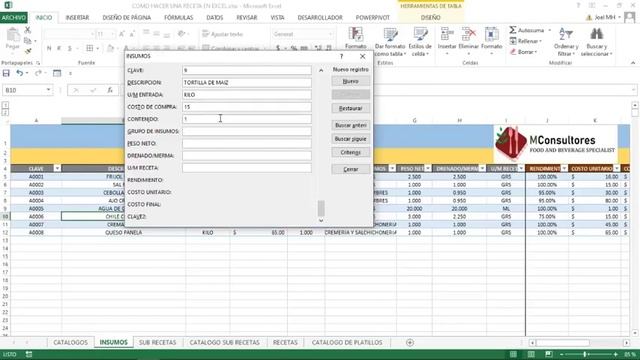Click the Buscar anterior button
Image resolution: width=640 pixels, height=360 pixels.
click(351, 125)
